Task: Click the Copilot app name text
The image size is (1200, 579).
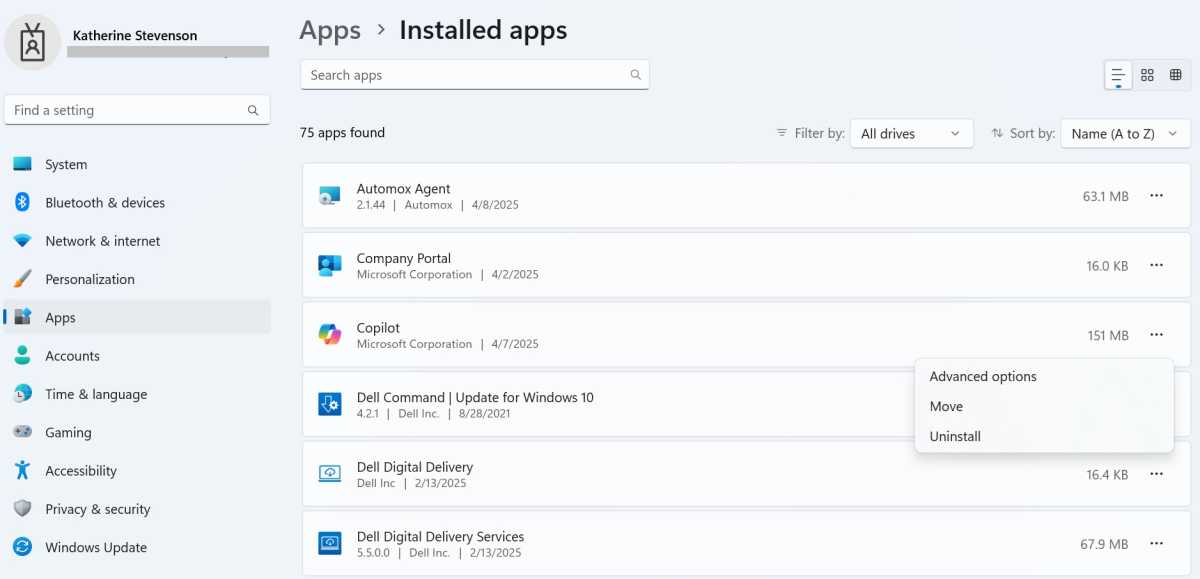Action: click(378, 328)
